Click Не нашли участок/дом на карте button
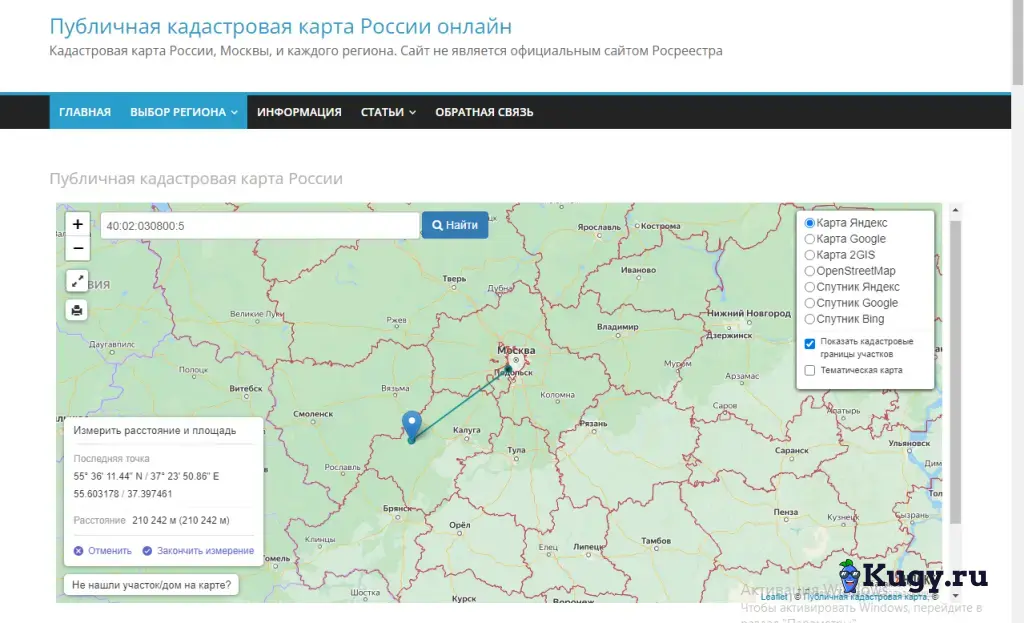Screen dimensions: 1024x623 pyautogui.click(x=152, y=584)
